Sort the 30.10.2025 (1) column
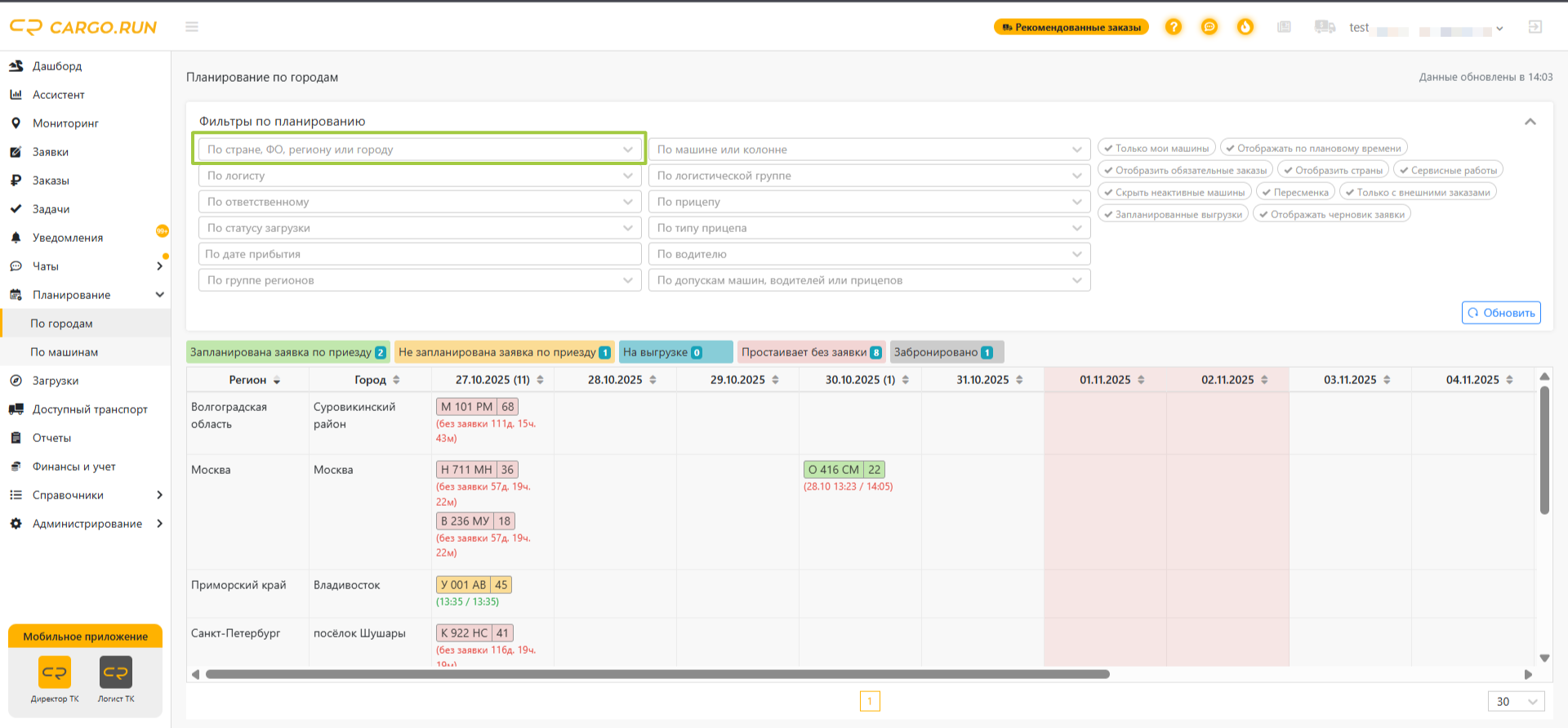 pos(906,380)
